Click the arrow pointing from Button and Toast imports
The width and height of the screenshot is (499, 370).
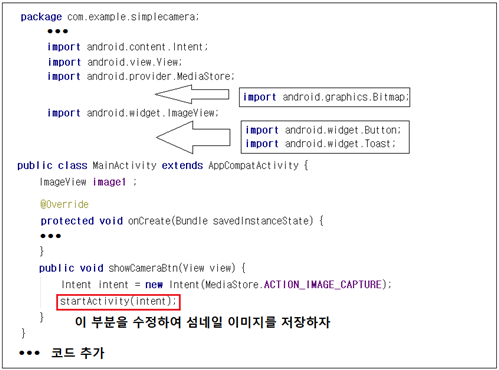point(194,137)
